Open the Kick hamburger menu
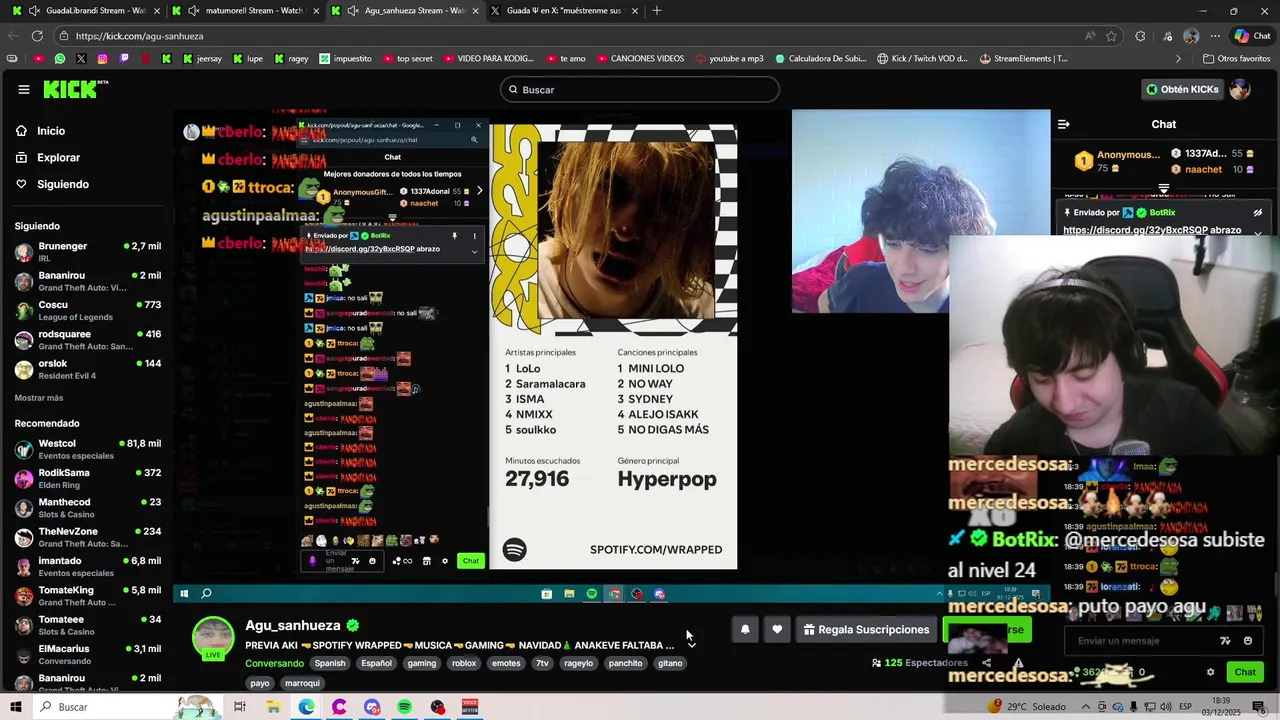Screen dimensions: 1280x720 (x=24, y=89)
